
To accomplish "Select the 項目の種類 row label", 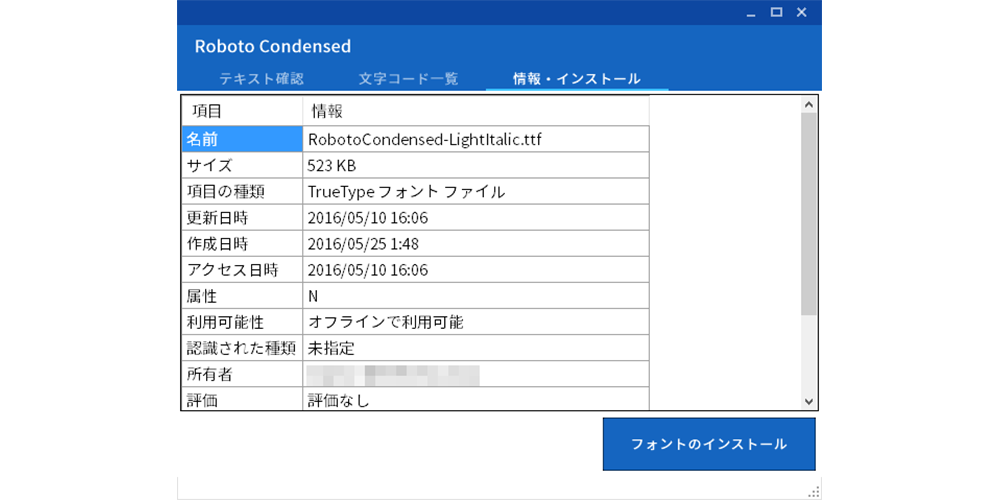I will [242, 191].
